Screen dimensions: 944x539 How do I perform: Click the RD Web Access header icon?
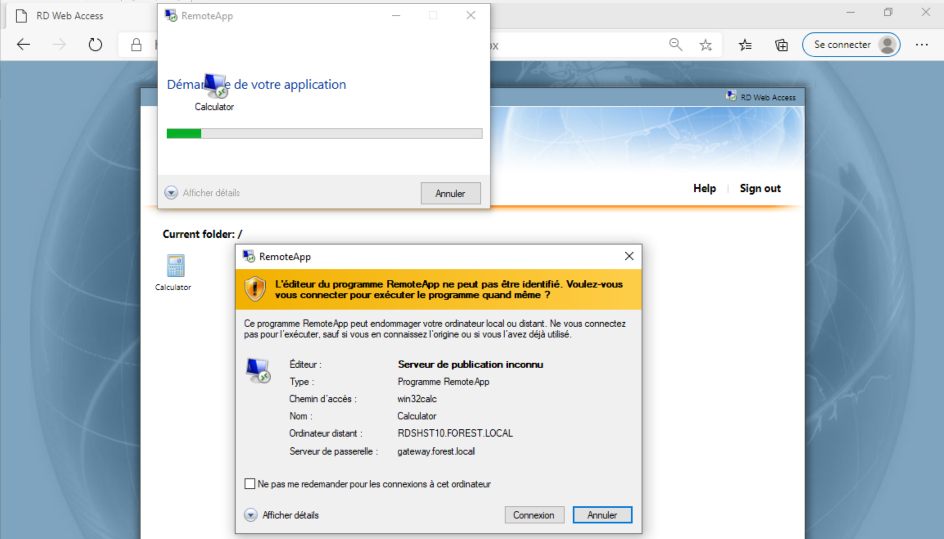pyautogui.click(x=731, y=96)
